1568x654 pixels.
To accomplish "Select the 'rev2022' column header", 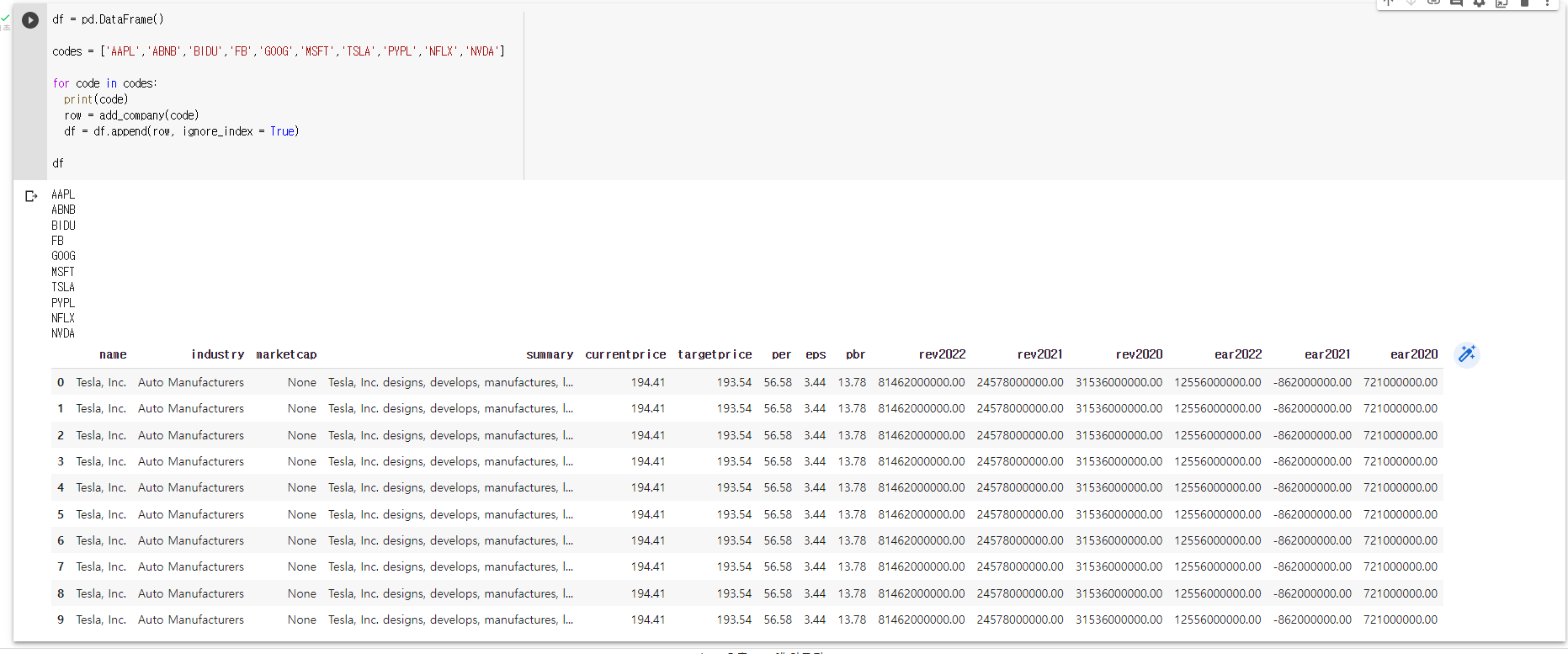I will (x=942, y=354).
